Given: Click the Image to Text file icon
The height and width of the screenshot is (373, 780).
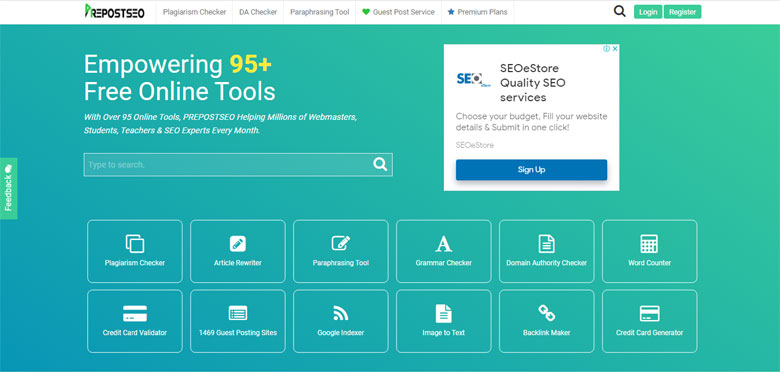Looking at the screenshot, I should click(x=443, y=313).
